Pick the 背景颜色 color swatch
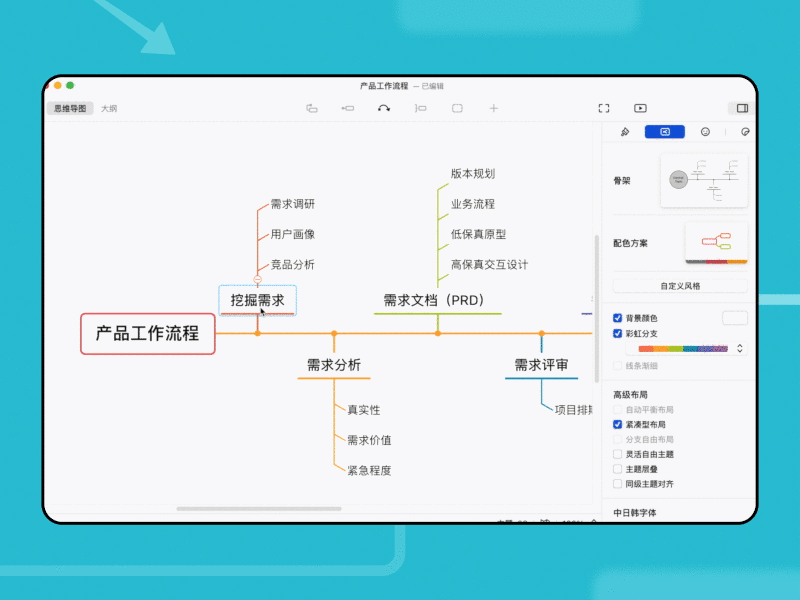800x600 pixels. click(736, 317)
